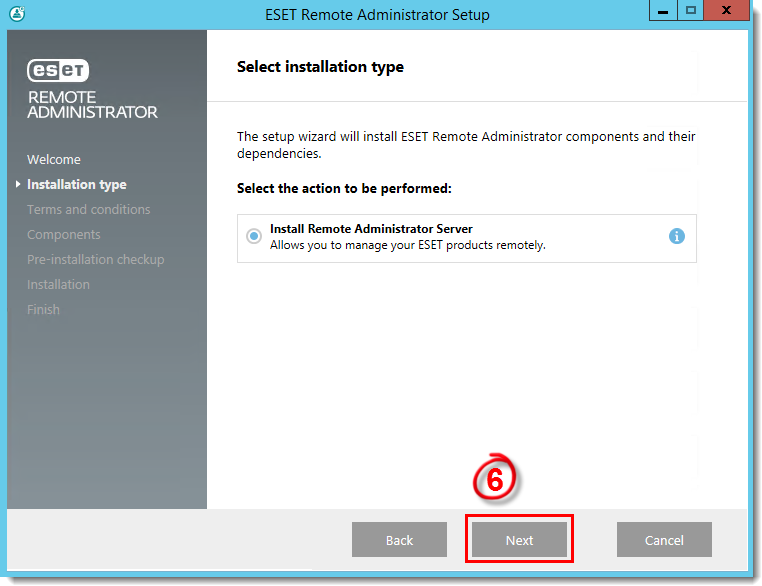Screen dimensions: 762x586
Task: Click the Cancel button
Action: (664, 539)
